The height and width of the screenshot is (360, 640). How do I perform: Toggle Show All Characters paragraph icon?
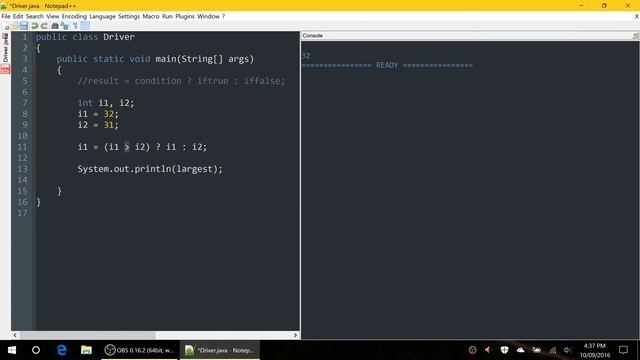(x=75, y=26)
